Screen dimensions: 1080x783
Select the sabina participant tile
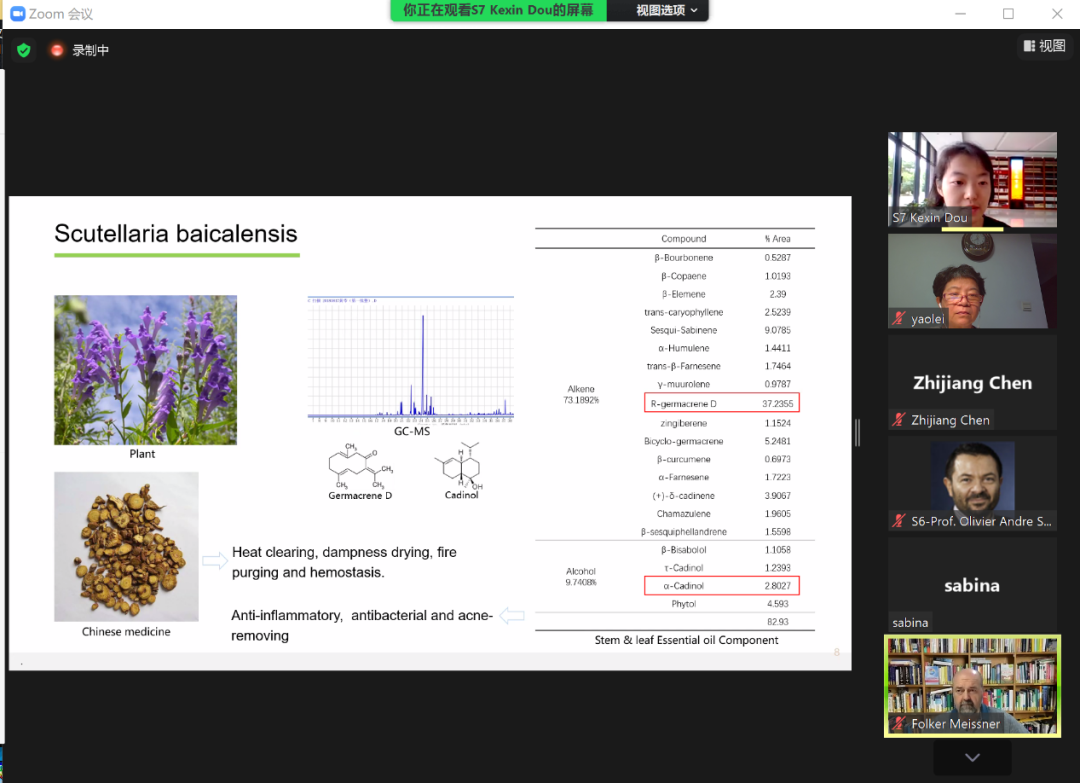click(972, 584)
